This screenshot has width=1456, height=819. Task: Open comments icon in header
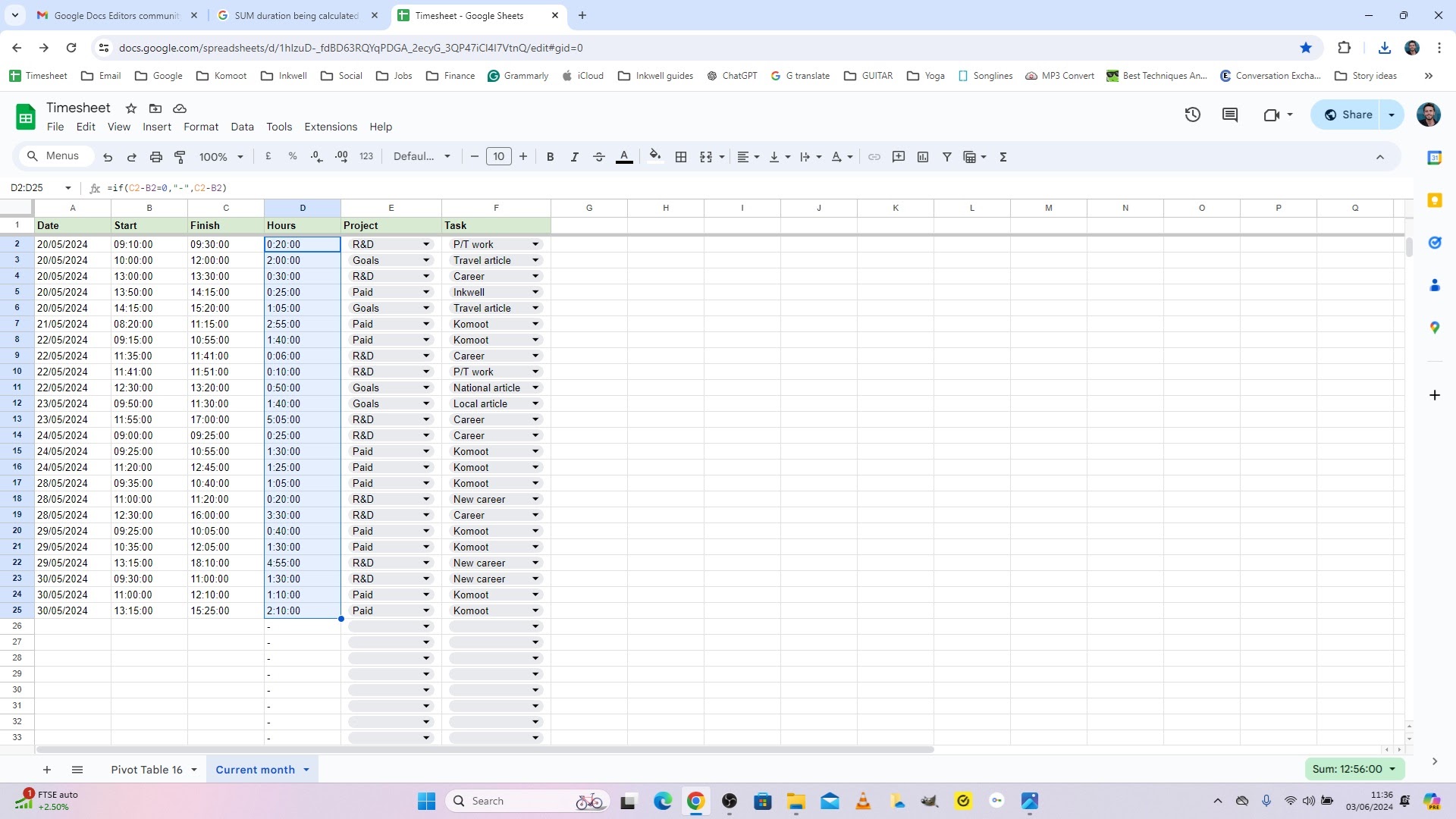[x=1230, y=115]
